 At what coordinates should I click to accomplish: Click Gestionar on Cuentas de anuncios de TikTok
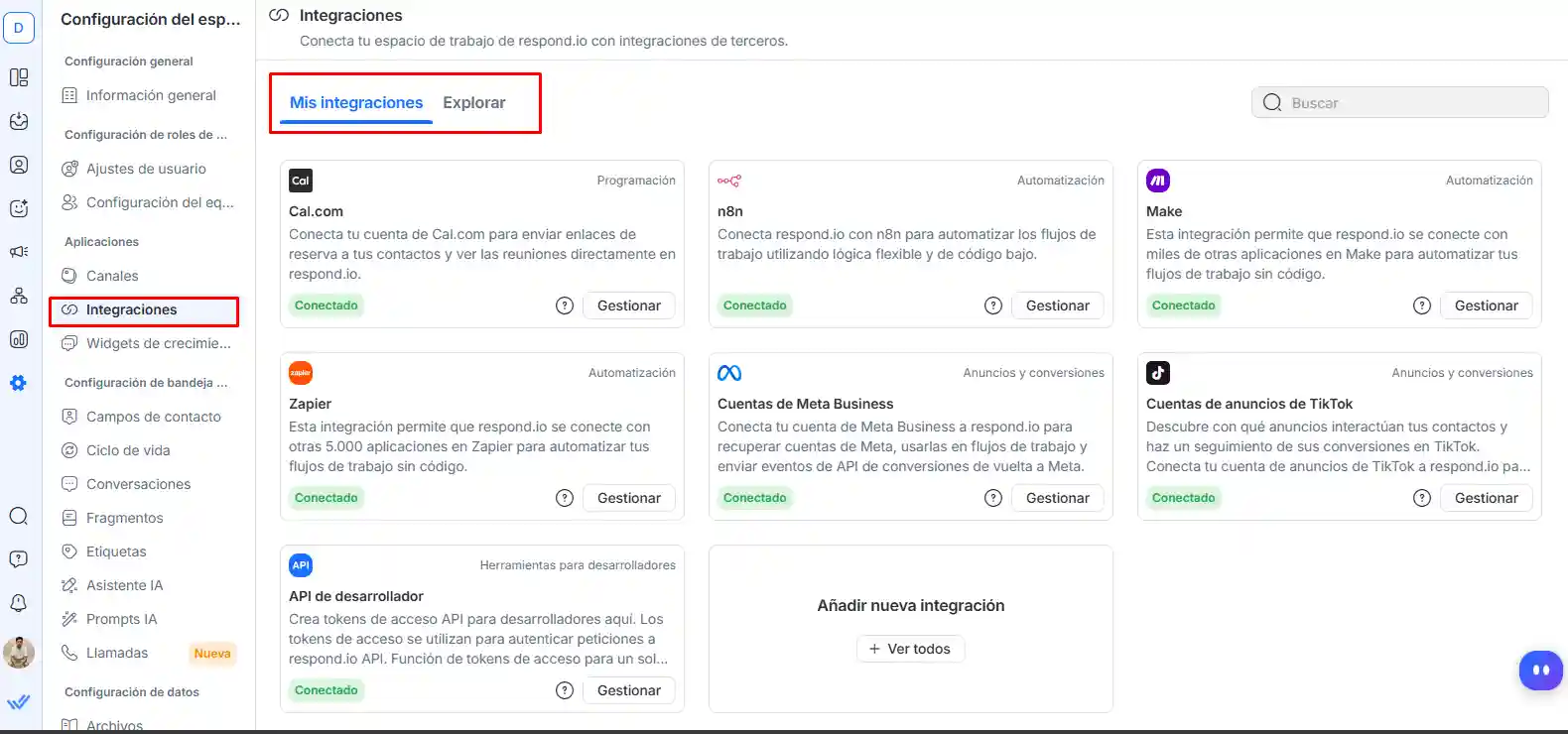[1487, 498]
